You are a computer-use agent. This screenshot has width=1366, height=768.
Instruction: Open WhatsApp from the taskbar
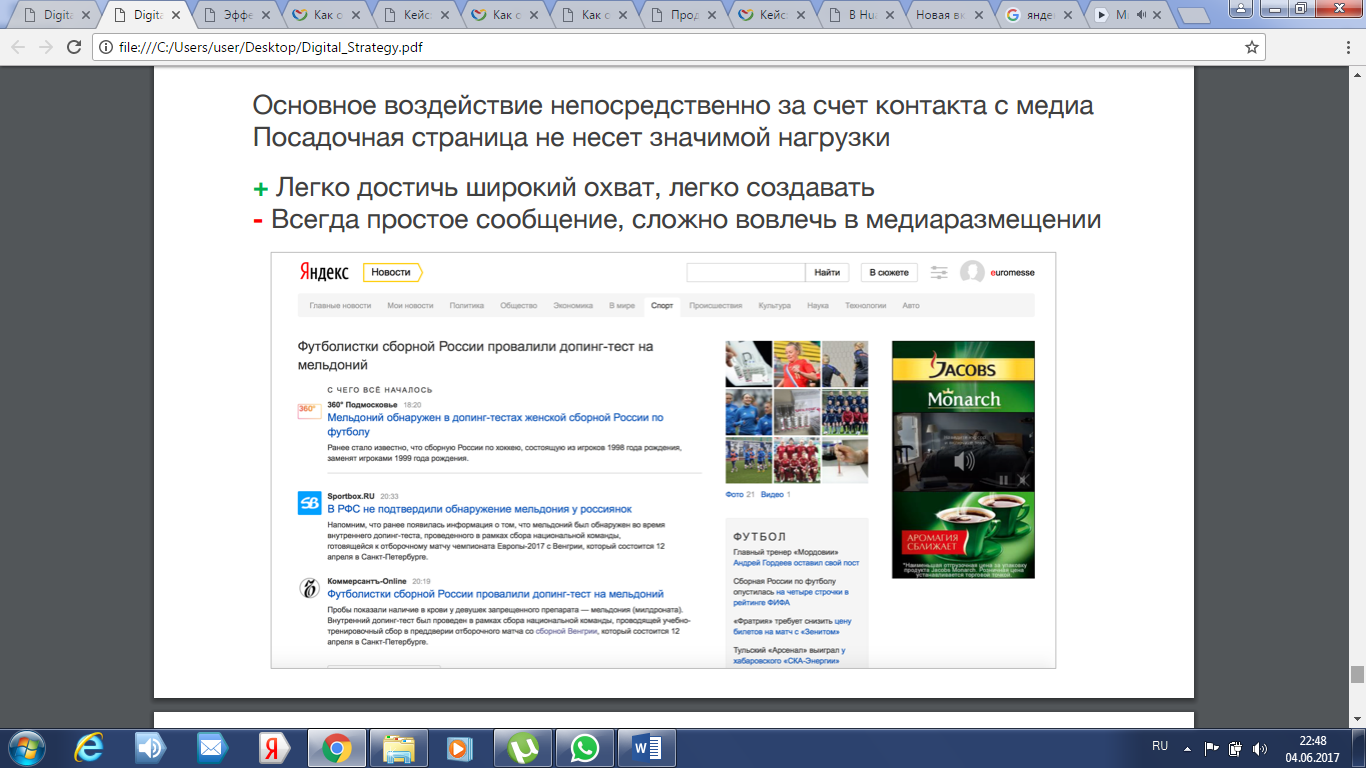pos(584,747)
